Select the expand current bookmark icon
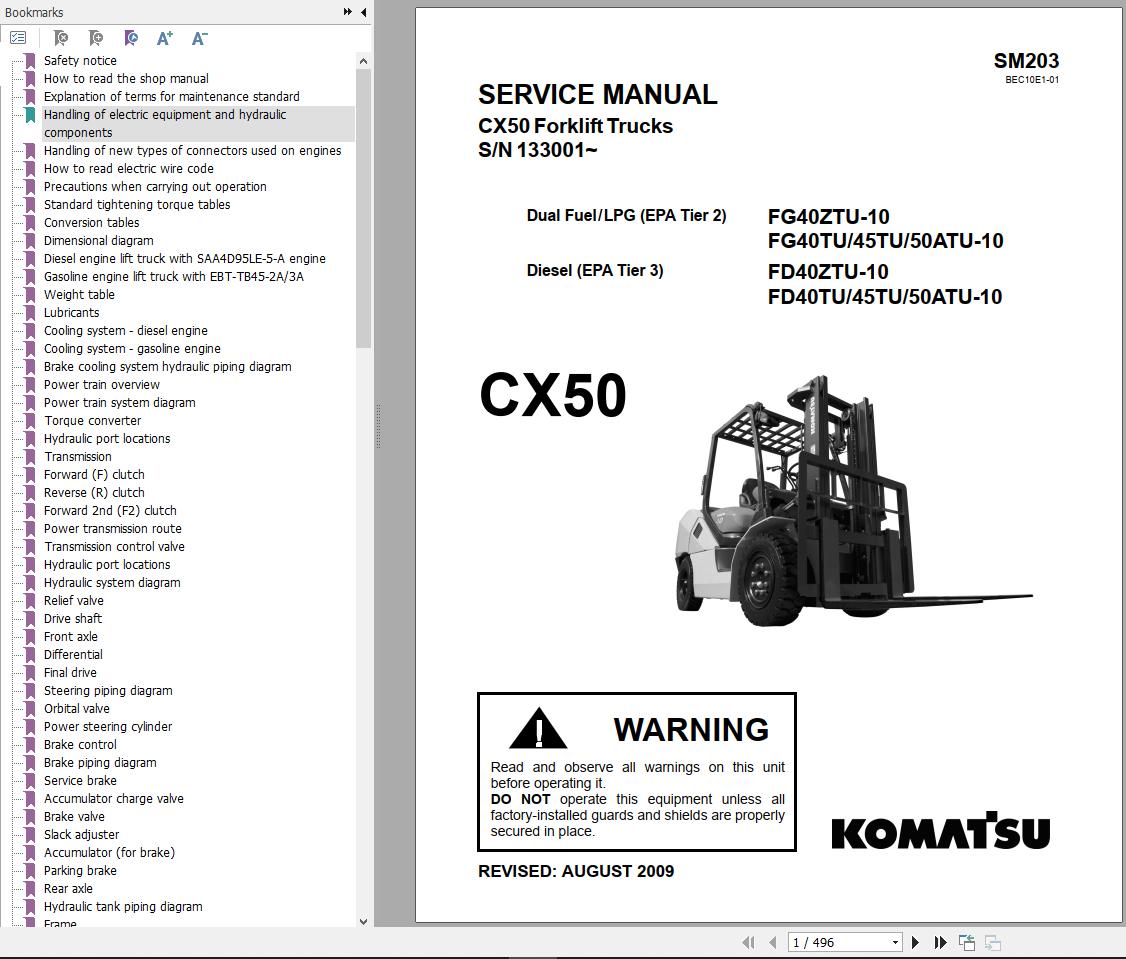The width and height of the screenshot is (1126, 959). tap(130, 38)
